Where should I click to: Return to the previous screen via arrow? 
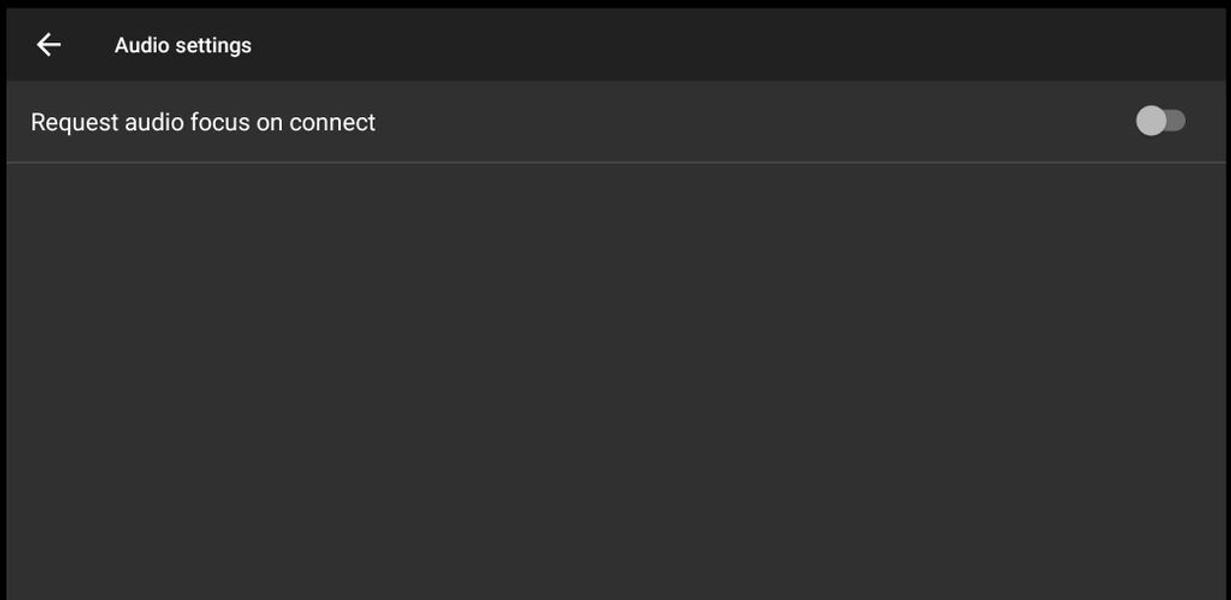pos(48,45)
